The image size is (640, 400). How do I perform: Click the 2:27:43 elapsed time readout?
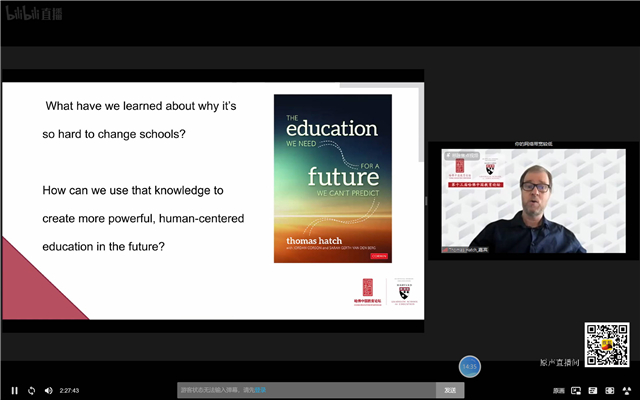pos(69,391)
